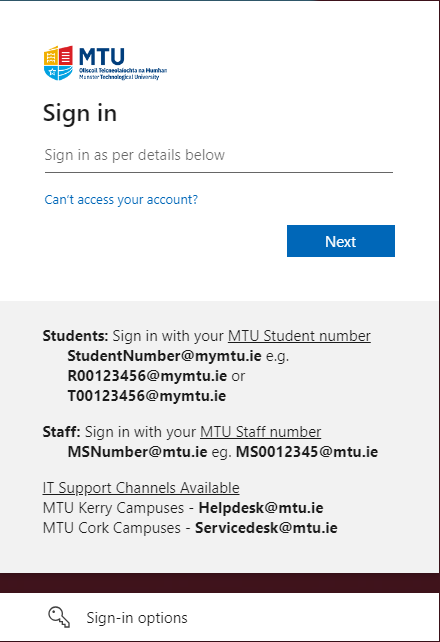Click 'IT Support Channels Available' heading
The width and height of the screenshot is (440, 642).
141,488
